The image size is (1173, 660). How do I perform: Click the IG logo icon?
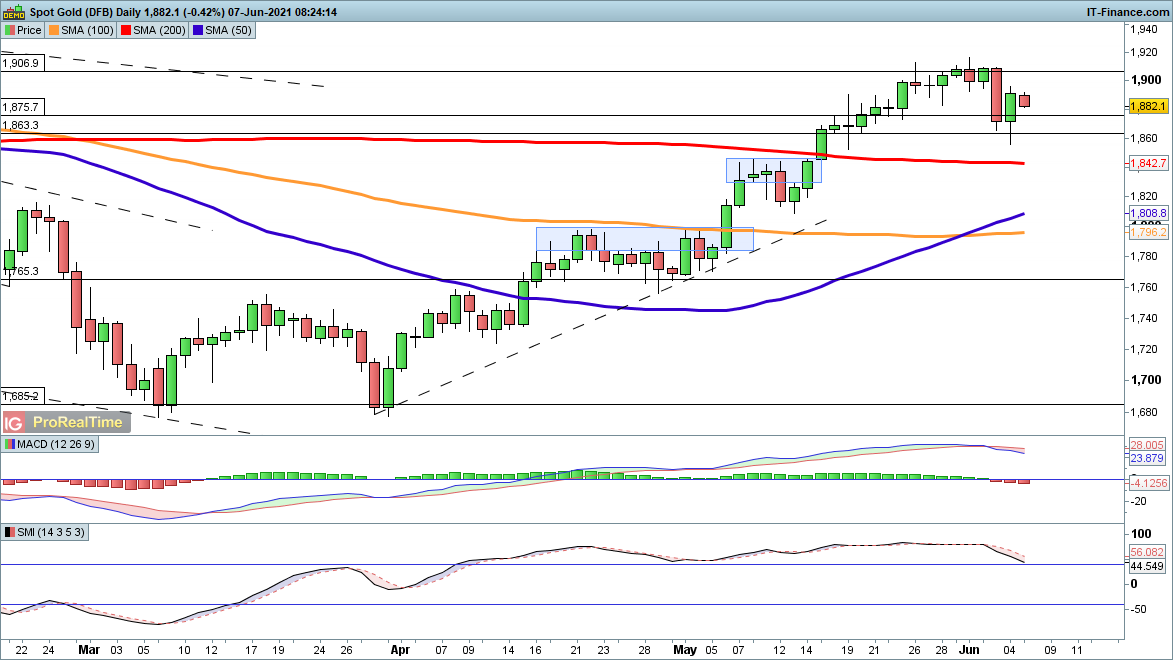(15, 423)
